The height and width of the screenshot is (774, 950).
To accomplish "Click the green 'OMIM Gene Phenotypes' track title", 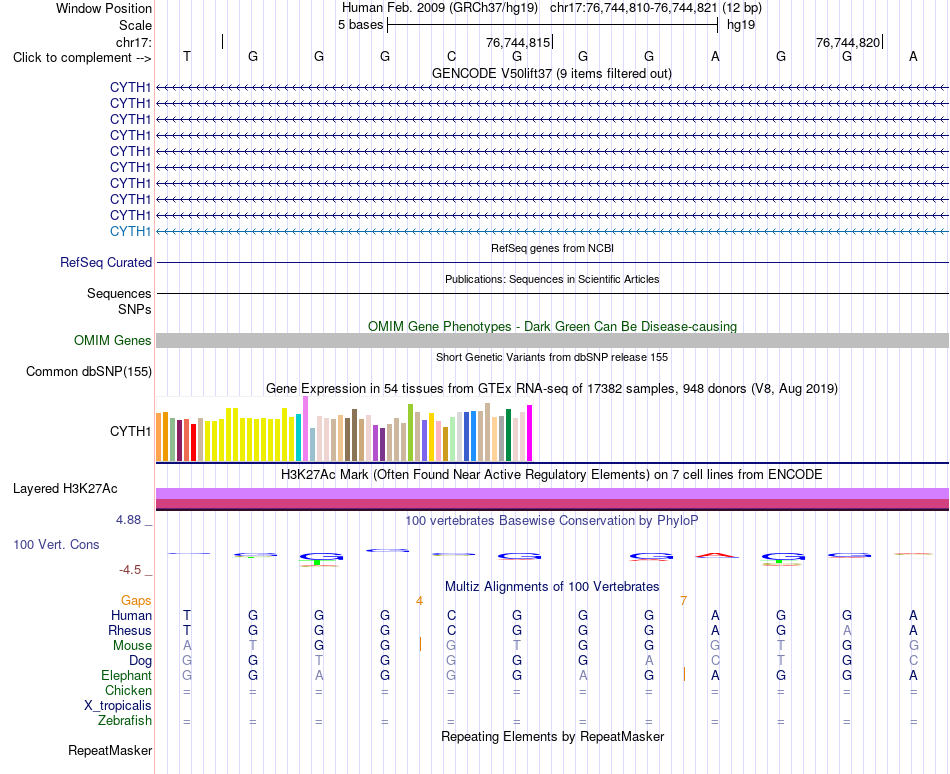I will point(553,326).
